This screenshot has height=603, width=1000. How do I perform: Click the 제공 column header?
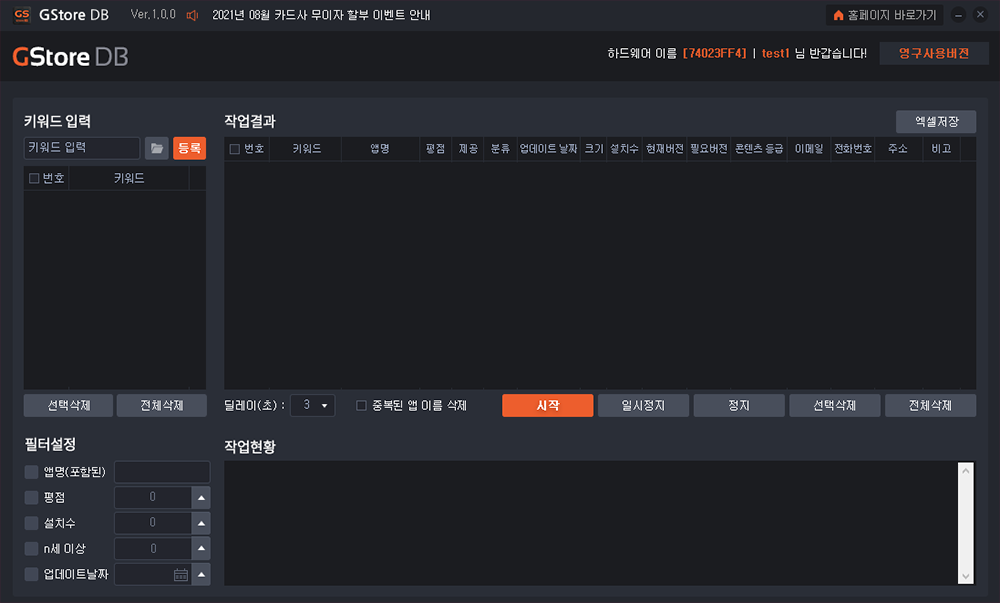click(x=468, y=149)
